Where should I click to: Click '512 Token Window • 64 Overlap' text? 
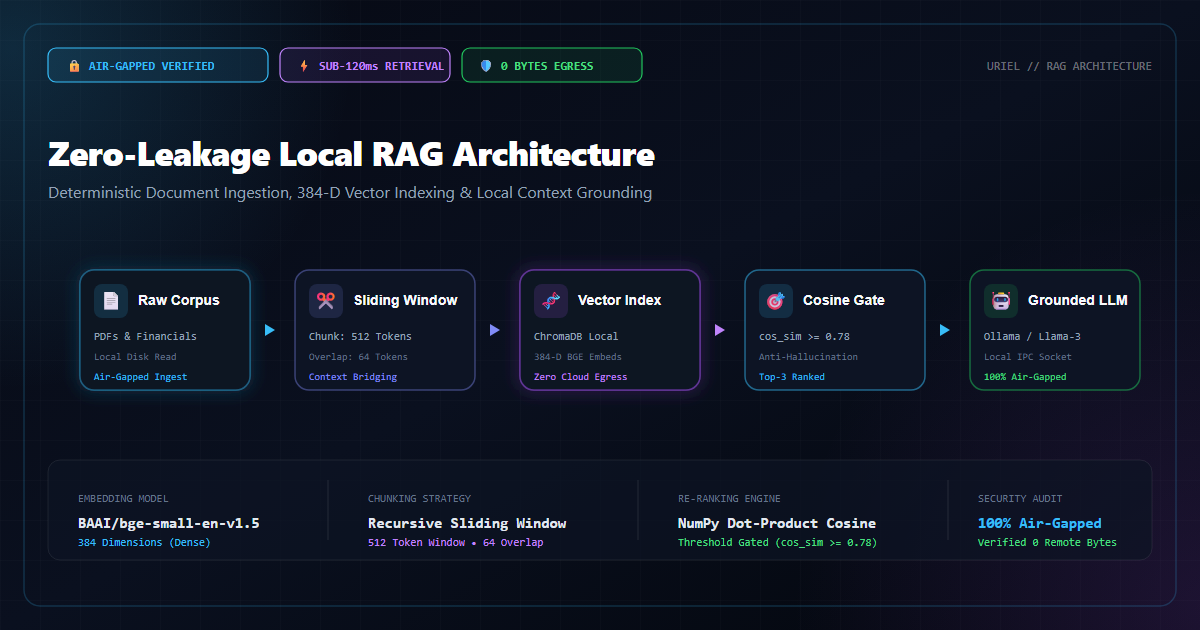456,543
